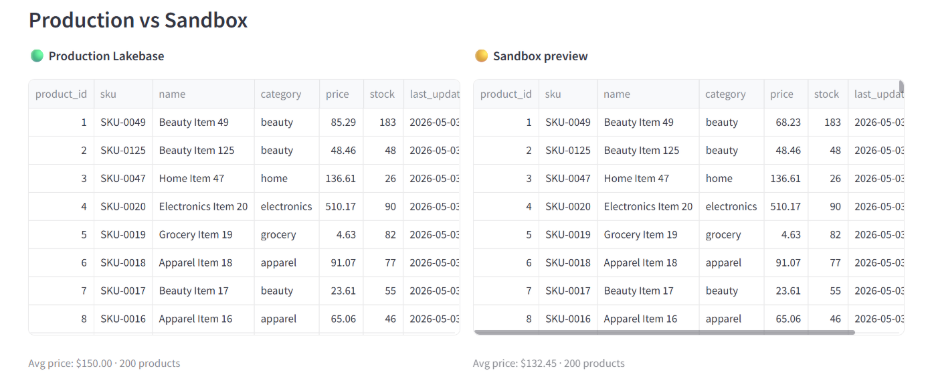
Task: Sort Sandbox table by category column header
Action: [731, 94]
